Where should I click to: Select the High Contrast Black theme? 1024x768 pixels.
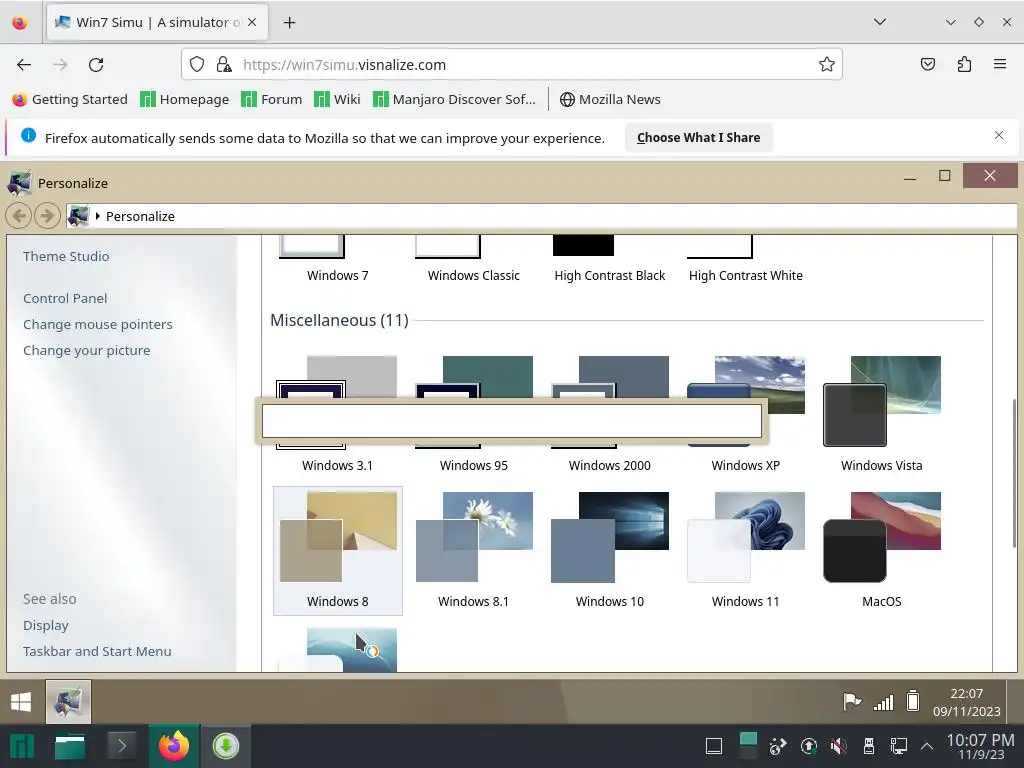(609, 260)
